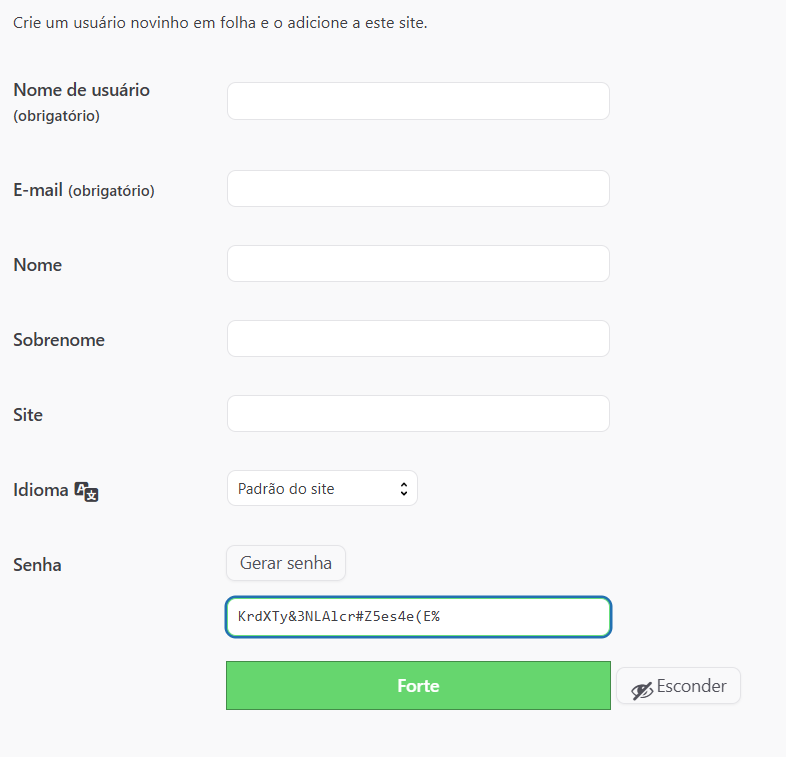Click the 'Senha' label text
This screenshot has width=786, height=757.
[37, 565]
